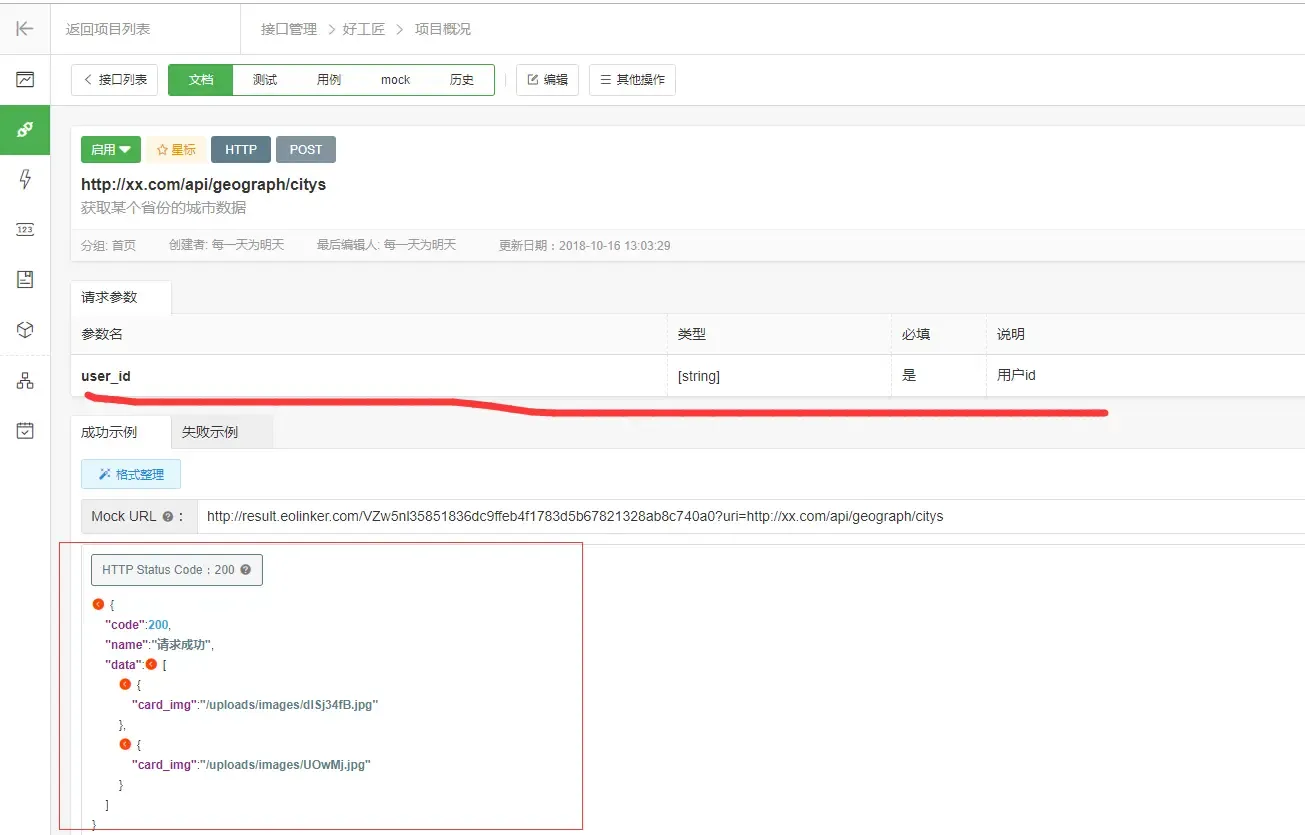
Task: Click the 编辑 edit button
Action: pyautogui.click(x=547, y=79)
